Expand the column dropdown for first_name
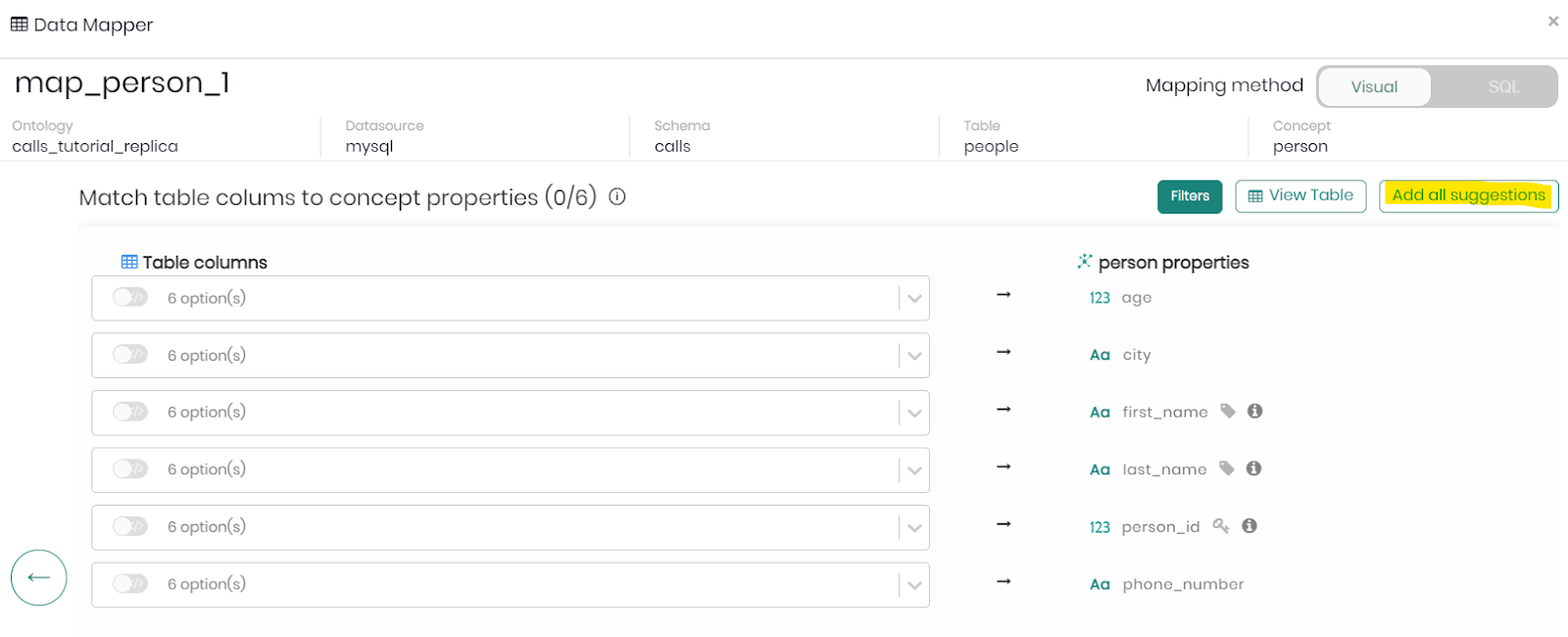Screen dimensions: 1568x637 point(913,413)
